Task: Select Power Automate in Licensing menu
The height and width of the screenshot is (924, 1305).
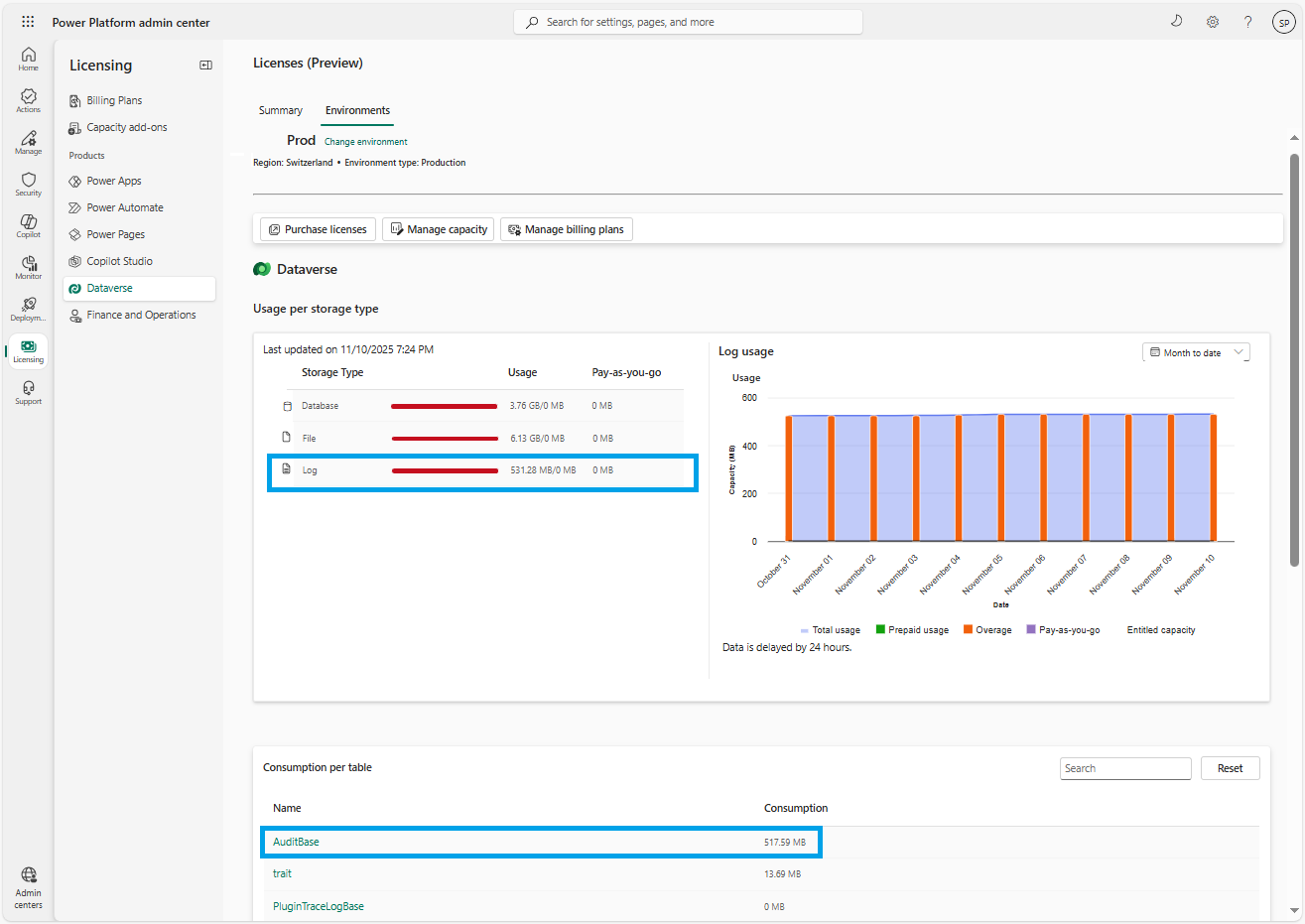Action: pos(125,208)
